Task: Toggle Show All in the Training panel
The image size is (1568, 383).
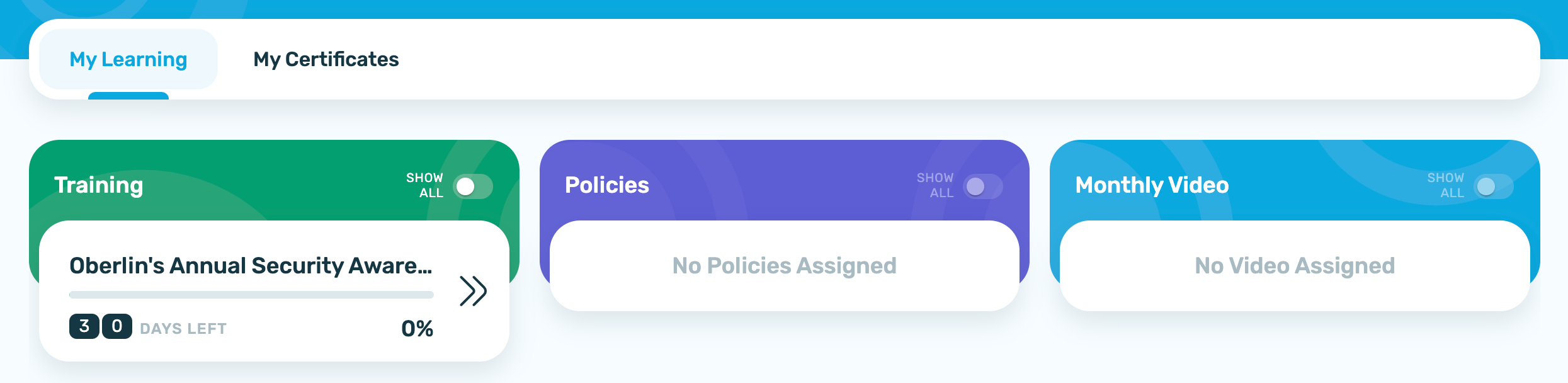Action: click(x=473, y=186)
